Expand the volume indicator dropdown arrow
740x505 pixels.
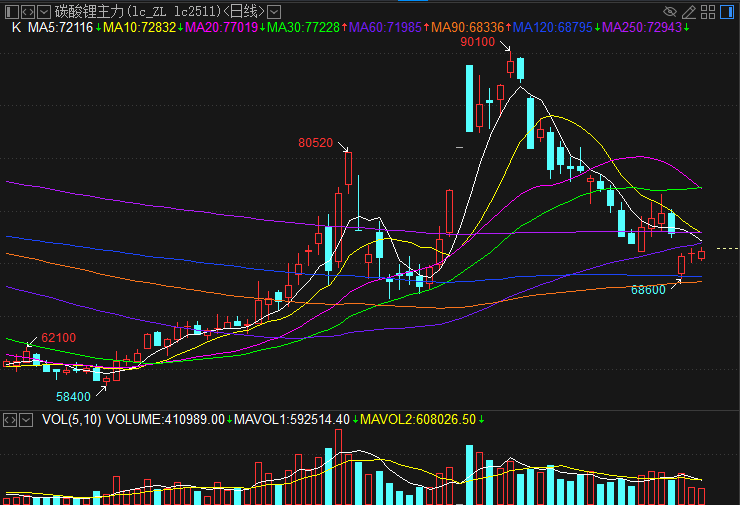tap(26, 420)
